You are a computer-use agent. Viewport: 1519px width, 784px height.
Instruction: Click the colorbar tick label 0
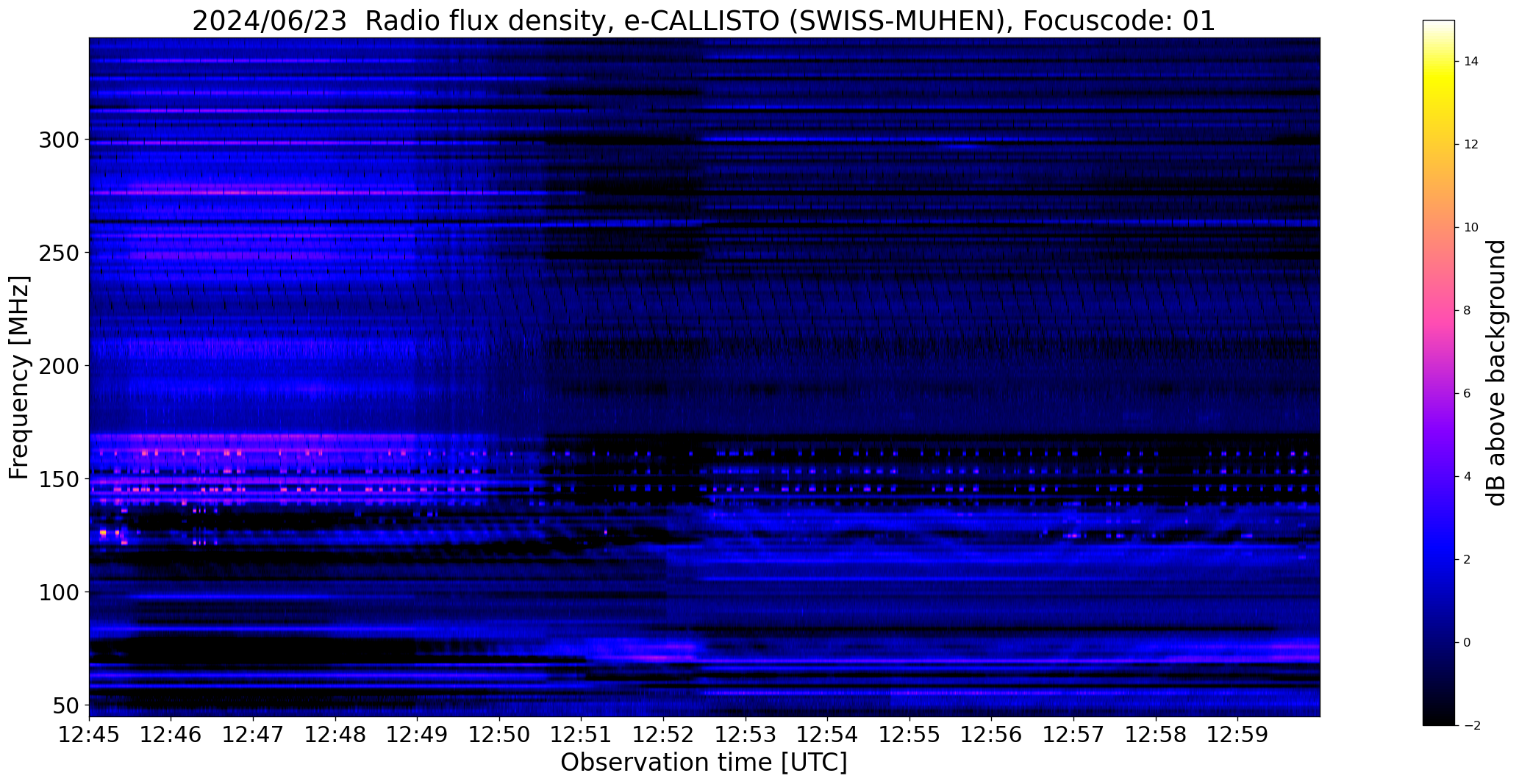(1468, 643)
